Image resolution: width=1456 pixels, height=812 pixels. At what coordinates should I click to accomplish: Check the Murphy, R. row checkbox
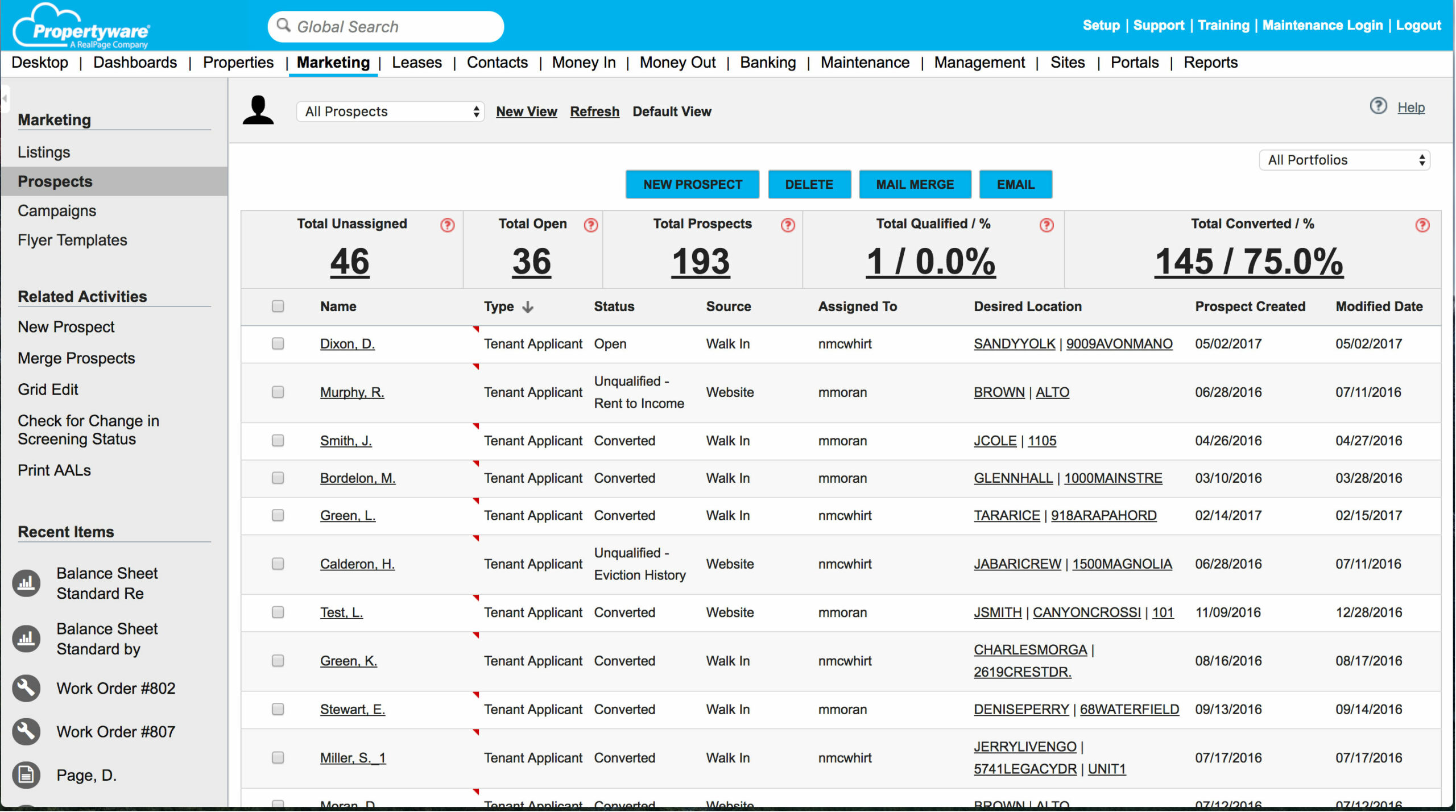click(278, 392)
